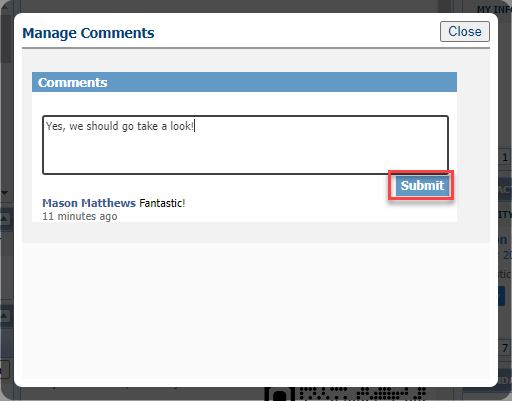
Task: Submit the typed comment
Action: click(x=422, y=185)
